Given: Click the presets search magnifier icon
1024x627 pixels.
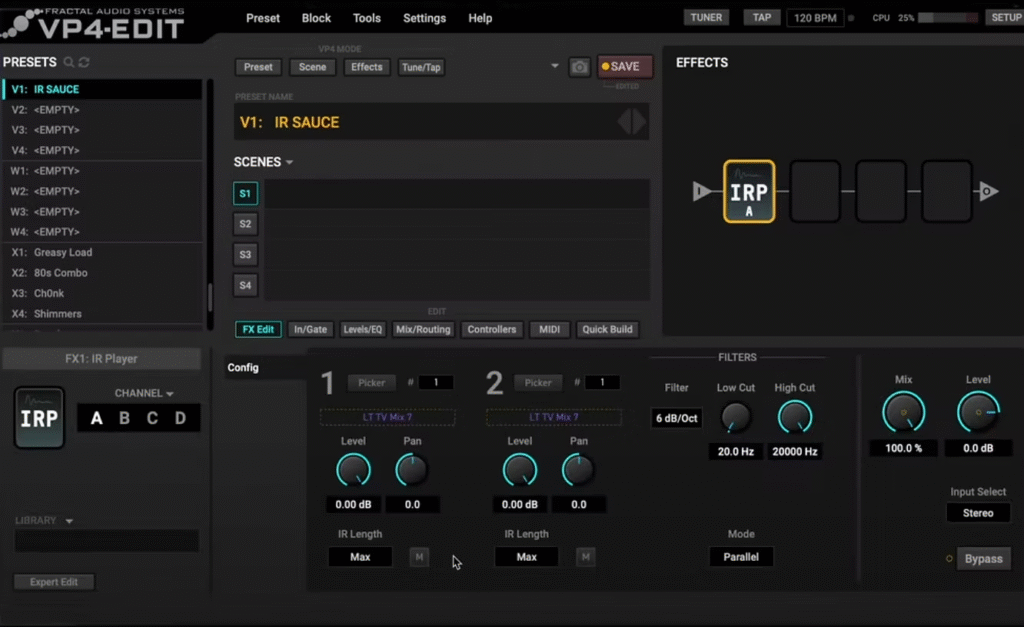Looking at the screenshot, I should click(x=69, y=62).
